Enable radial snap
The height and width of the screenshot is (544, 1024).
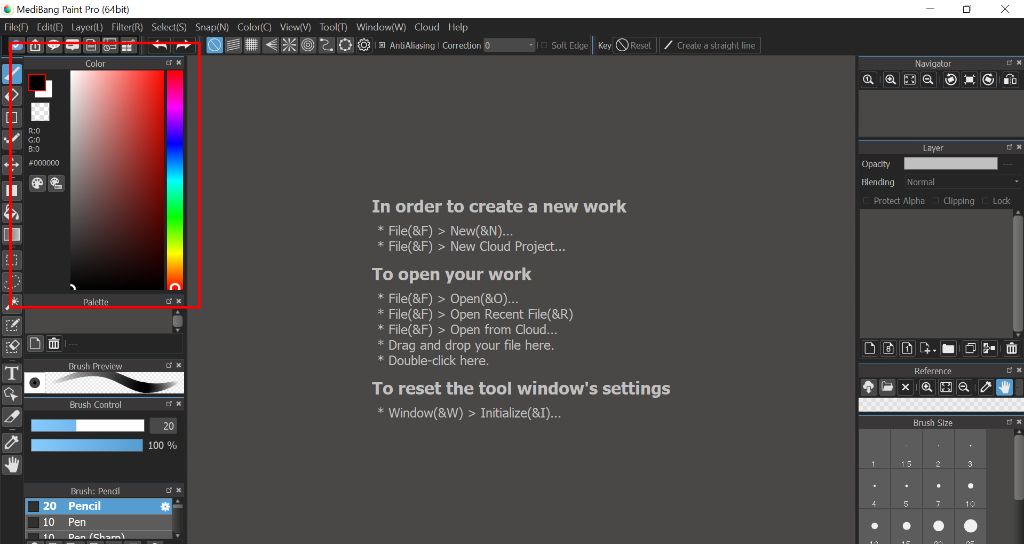click(289, 45)
